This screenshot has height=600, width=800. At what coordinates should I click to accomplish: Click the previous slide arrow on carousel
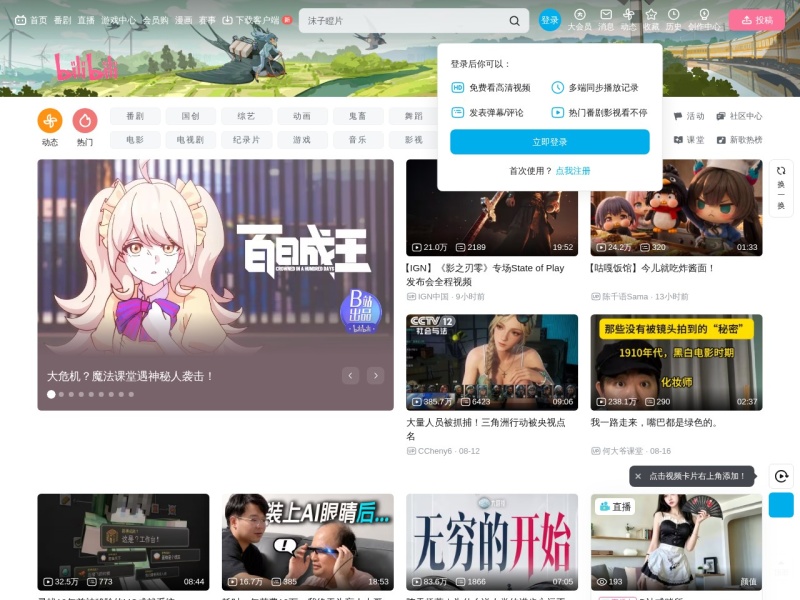point(351,376)
